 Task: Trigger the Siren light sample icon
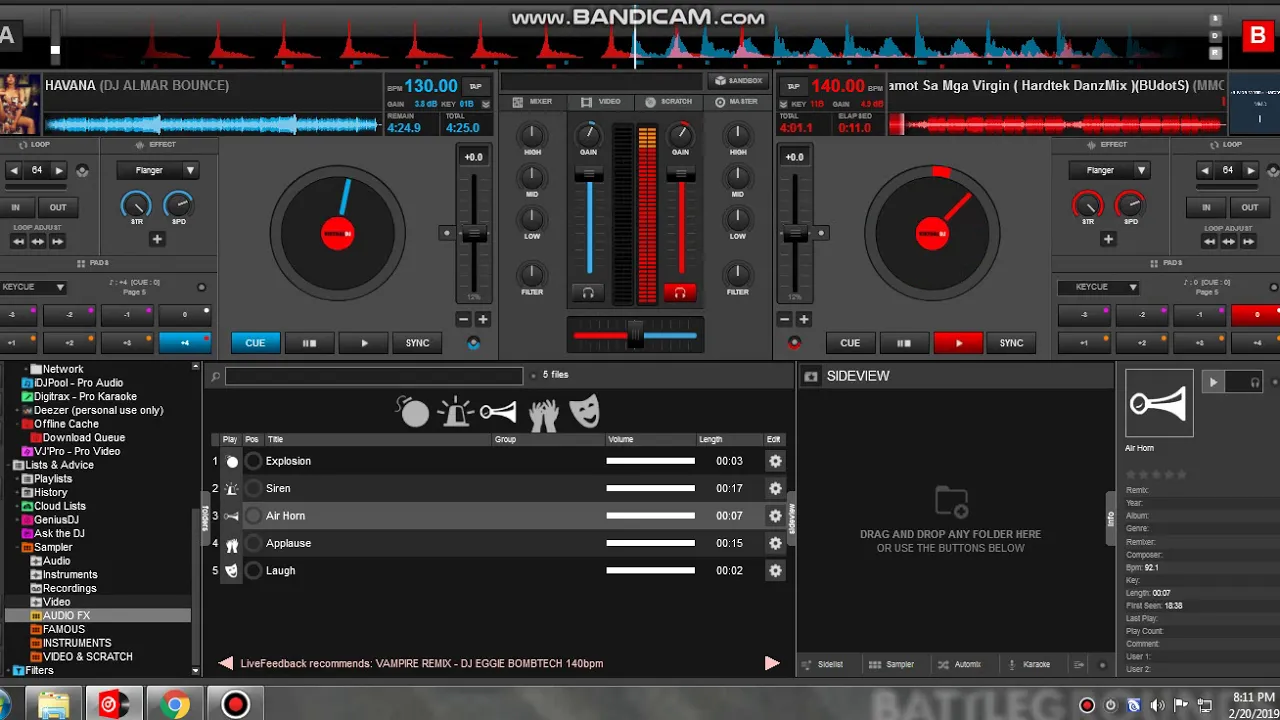click(x=456, y=411)
